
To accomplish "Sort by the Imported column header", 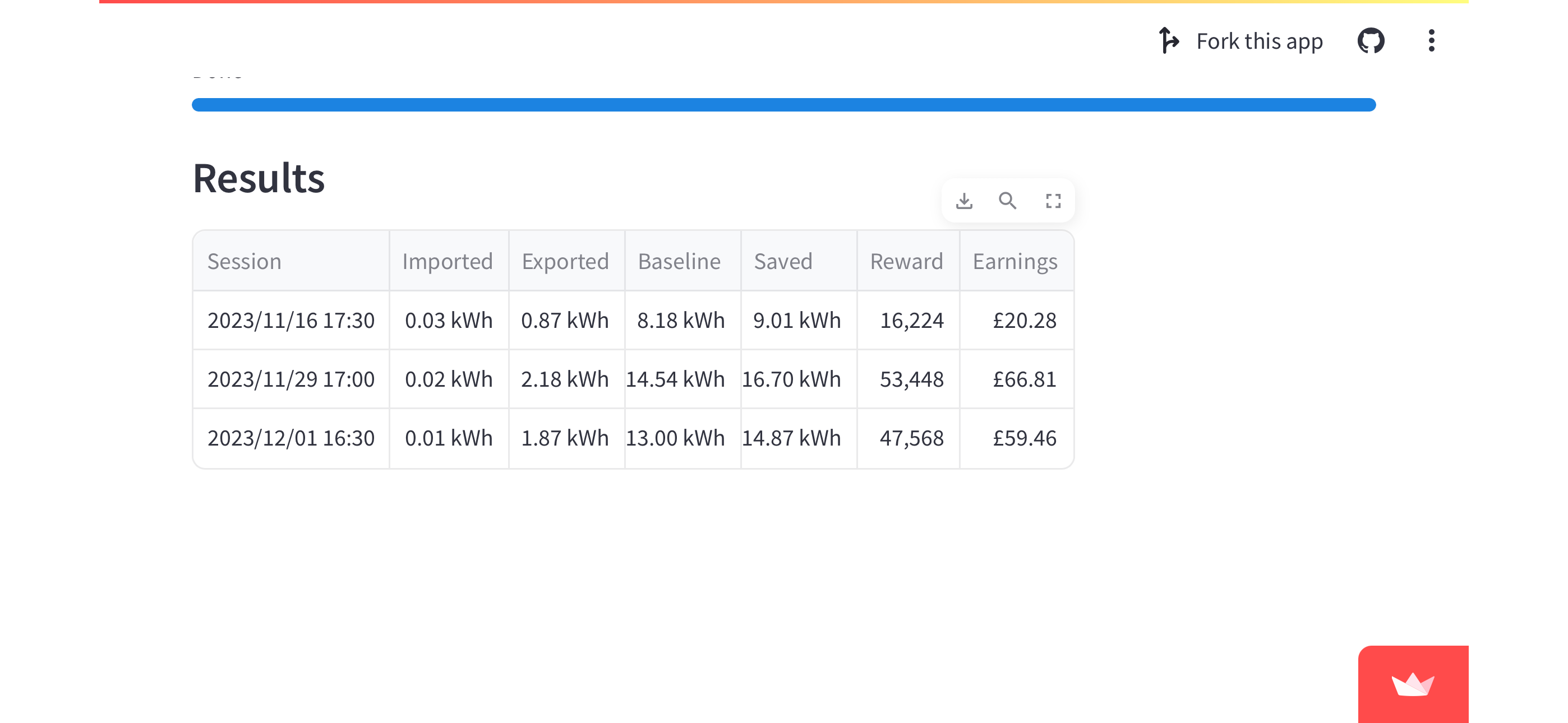I will pos(449,261).
